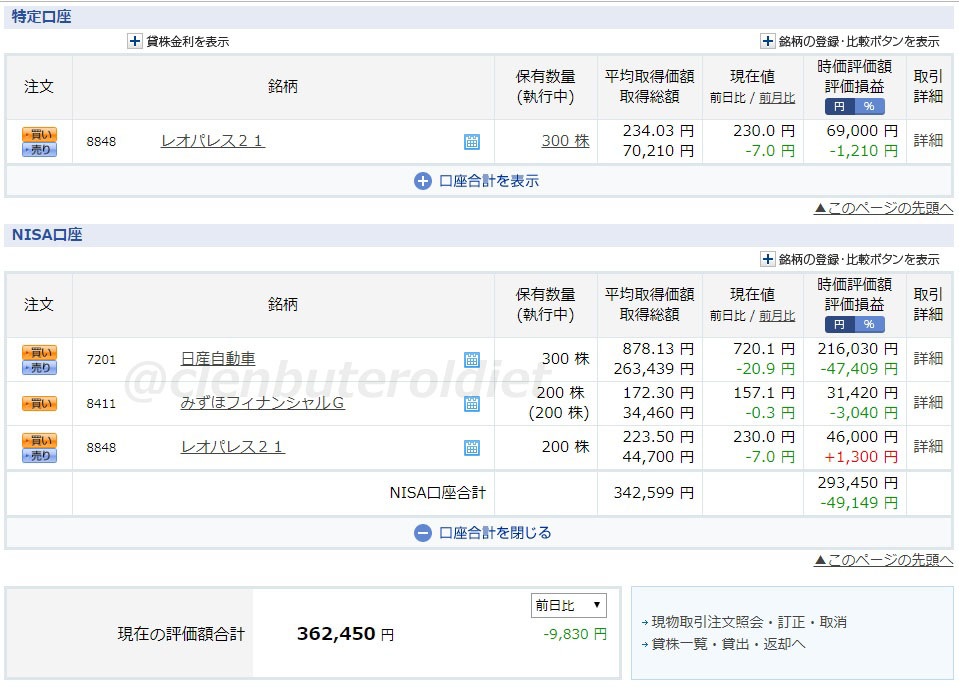The height and width of the screenshot is (687, 959).
Task: Open 詳細 for みずほフィナンシャルG
Action: (x=928, y=403)
